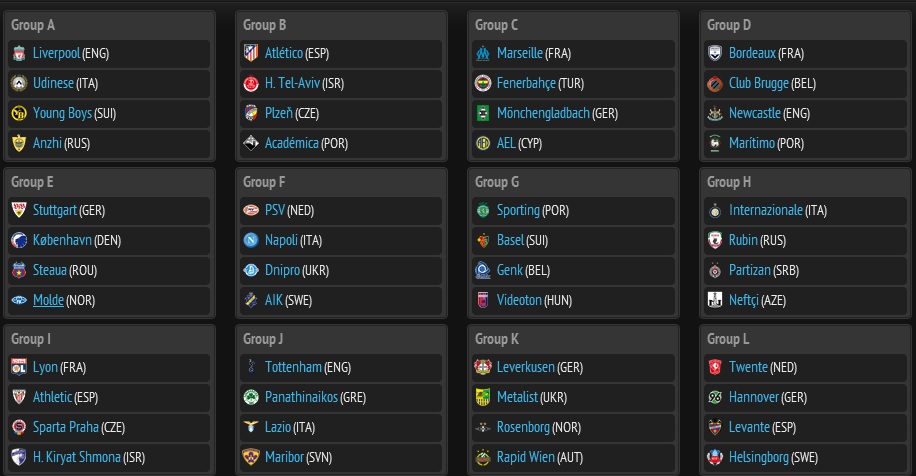Click the Hannover 96 logo icon
The image size is (916, 476).
pos(714,398)
